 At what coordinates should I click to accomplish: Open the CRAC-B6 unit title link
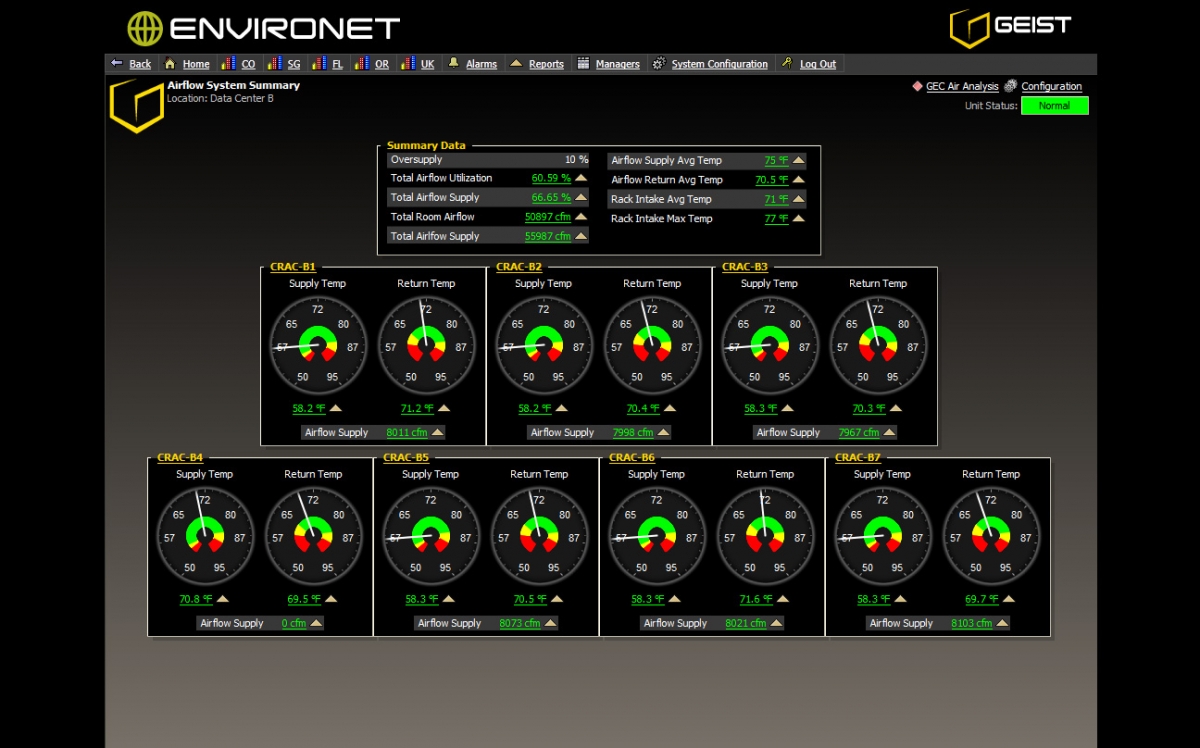(632, 458)
